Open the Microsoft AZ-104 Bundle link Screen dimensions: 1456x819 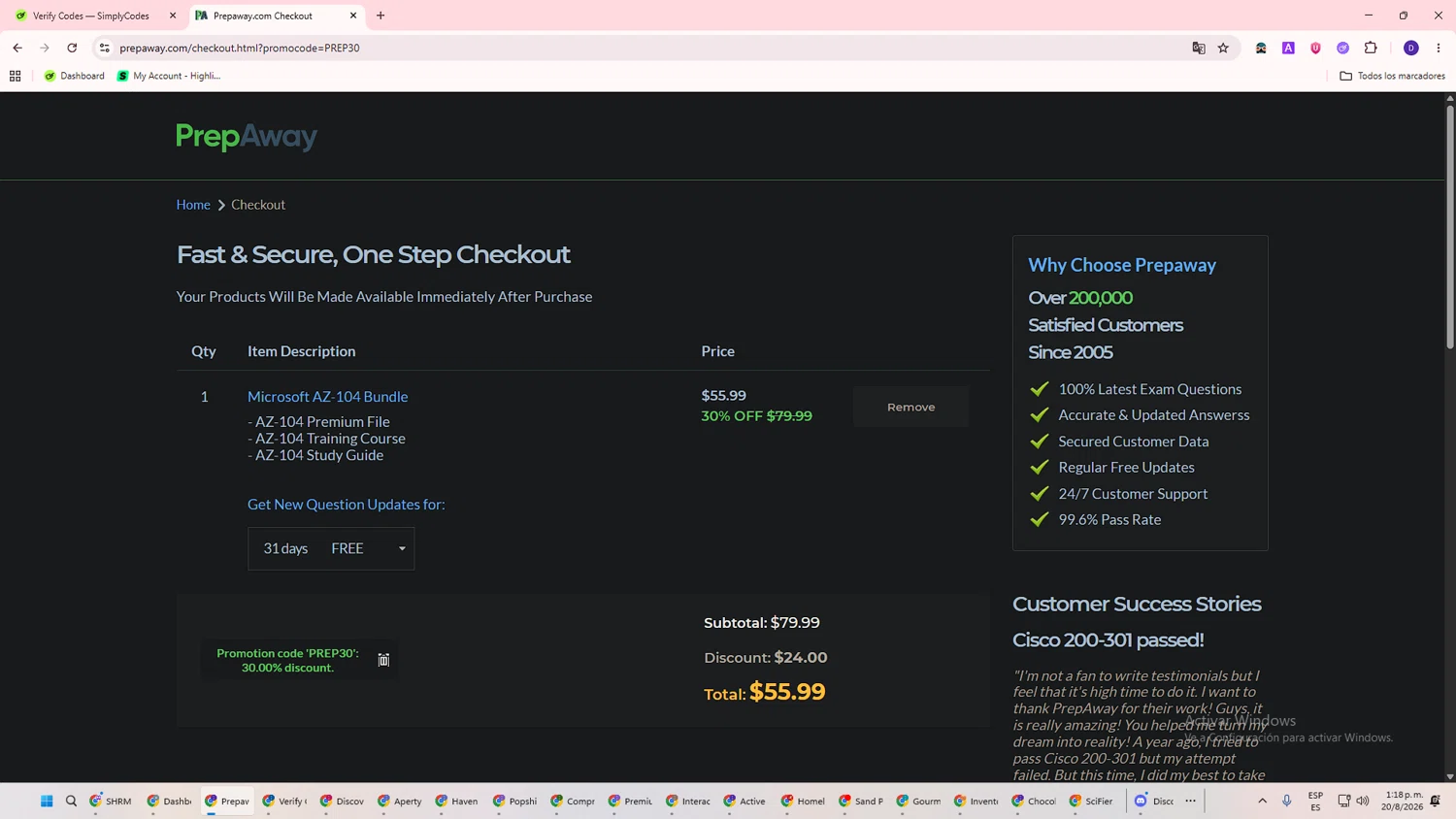tap(327, 396)
